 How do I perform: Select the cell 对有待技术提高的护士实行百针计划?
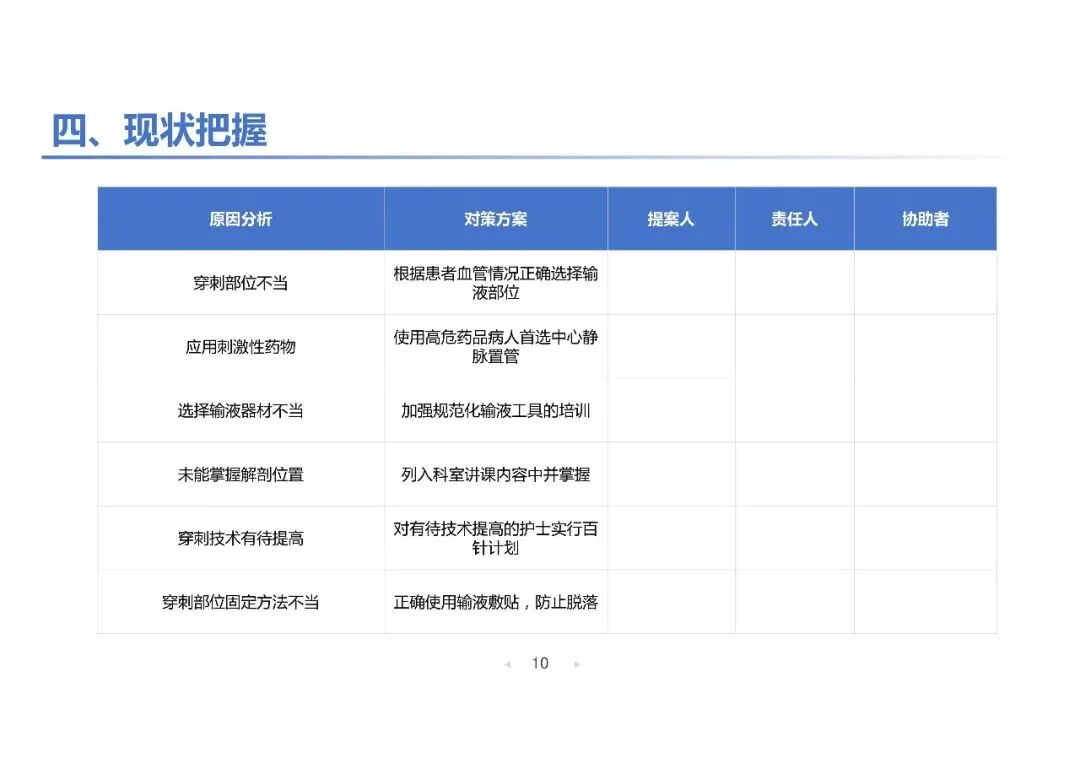[496, 538]
